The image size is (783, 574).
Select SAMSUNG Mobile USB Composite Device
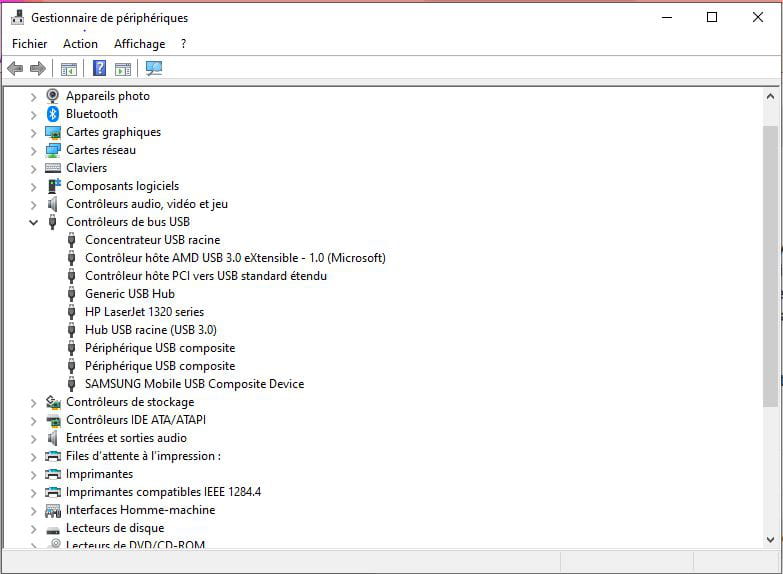[x=194, y=384]
